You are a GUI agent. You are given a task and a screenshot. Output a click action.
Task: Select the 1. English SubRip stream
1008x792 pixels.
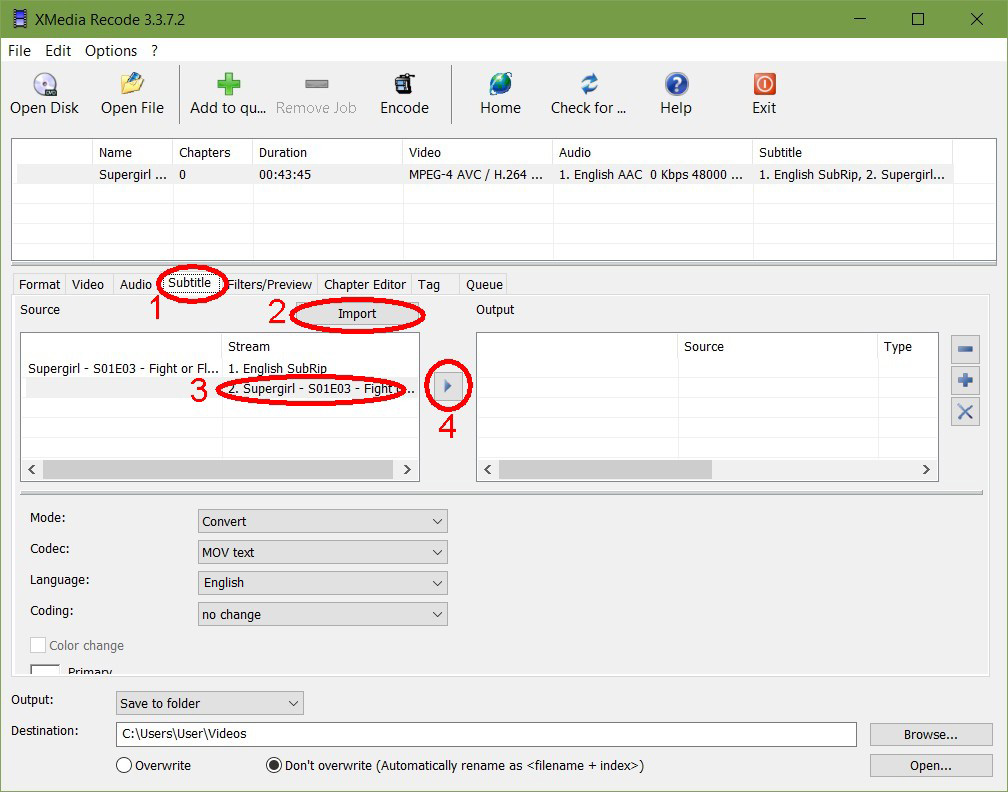click(277, 368)
